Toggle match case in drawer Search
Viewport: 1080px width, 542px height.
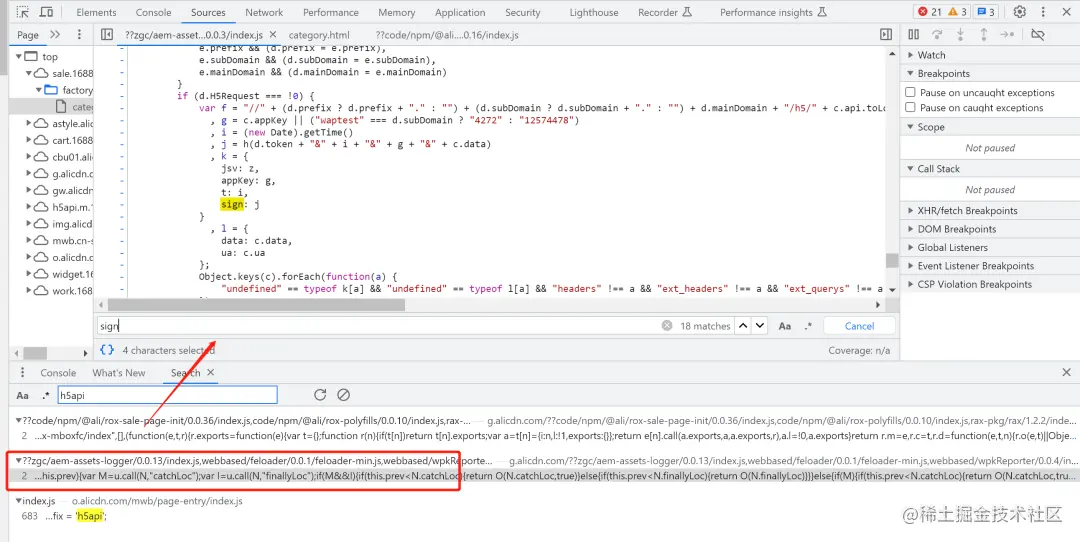(x=23, y=395)
